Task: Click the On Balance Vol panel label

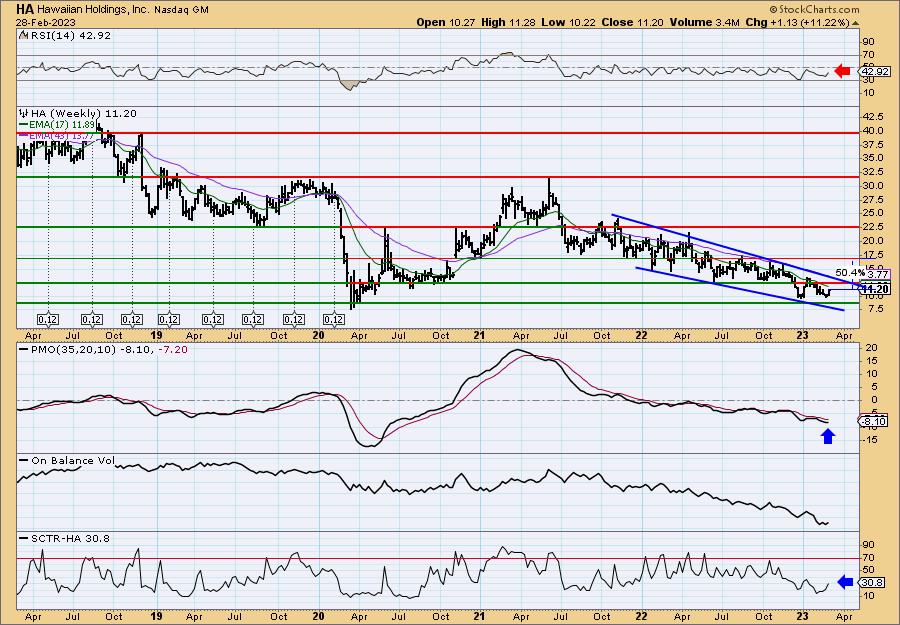Action: coord(67,460)
